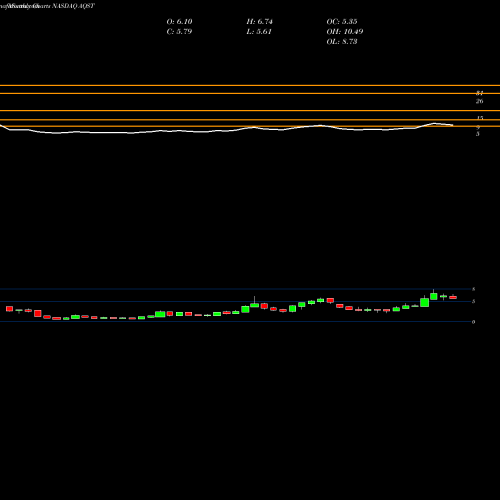Click the last red candlestick on the right
Viewport: 500px width, 500px height.
pos(453,297)
